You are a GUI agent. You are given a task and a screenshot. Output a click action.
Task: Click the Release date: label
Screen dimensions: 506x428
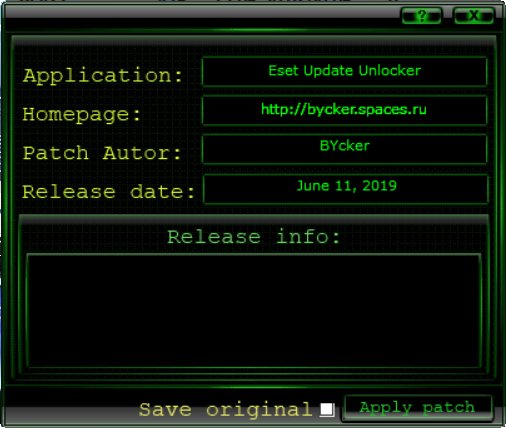tap(108, 192)
